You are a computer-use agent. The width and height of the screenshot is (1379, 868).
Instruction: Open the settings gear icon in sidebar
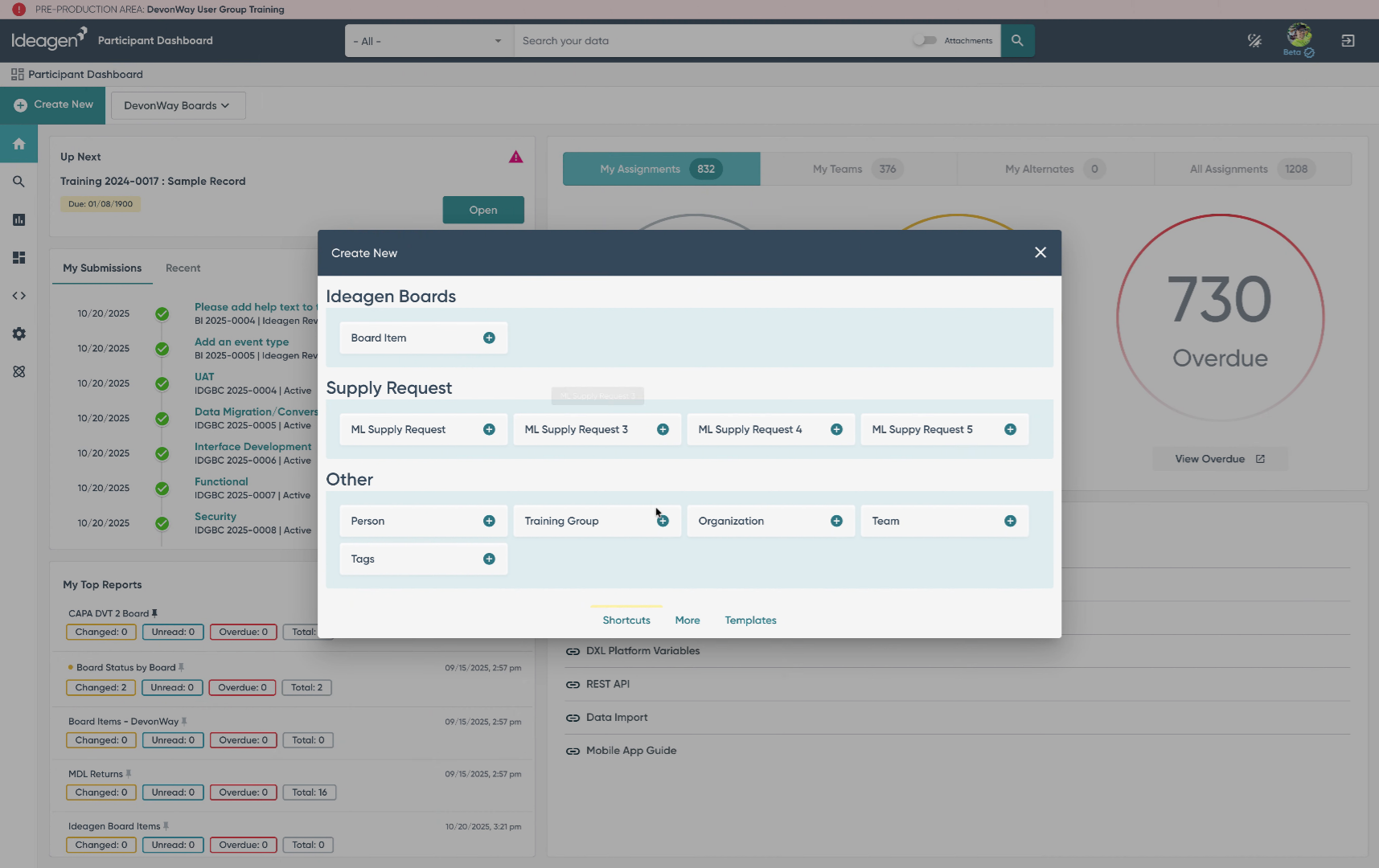pyautogui.click(x=19, y=334)
